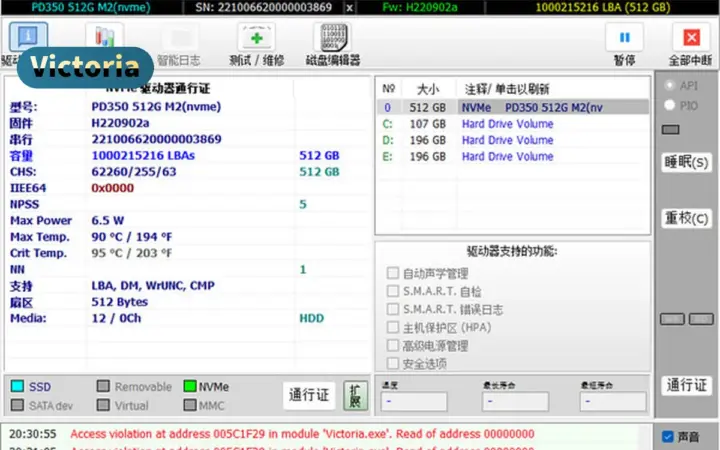Viewport: 720px width, 450px height.
Task: Click the Media value 12 / 0Ch
Action: (x=116, y=318)
